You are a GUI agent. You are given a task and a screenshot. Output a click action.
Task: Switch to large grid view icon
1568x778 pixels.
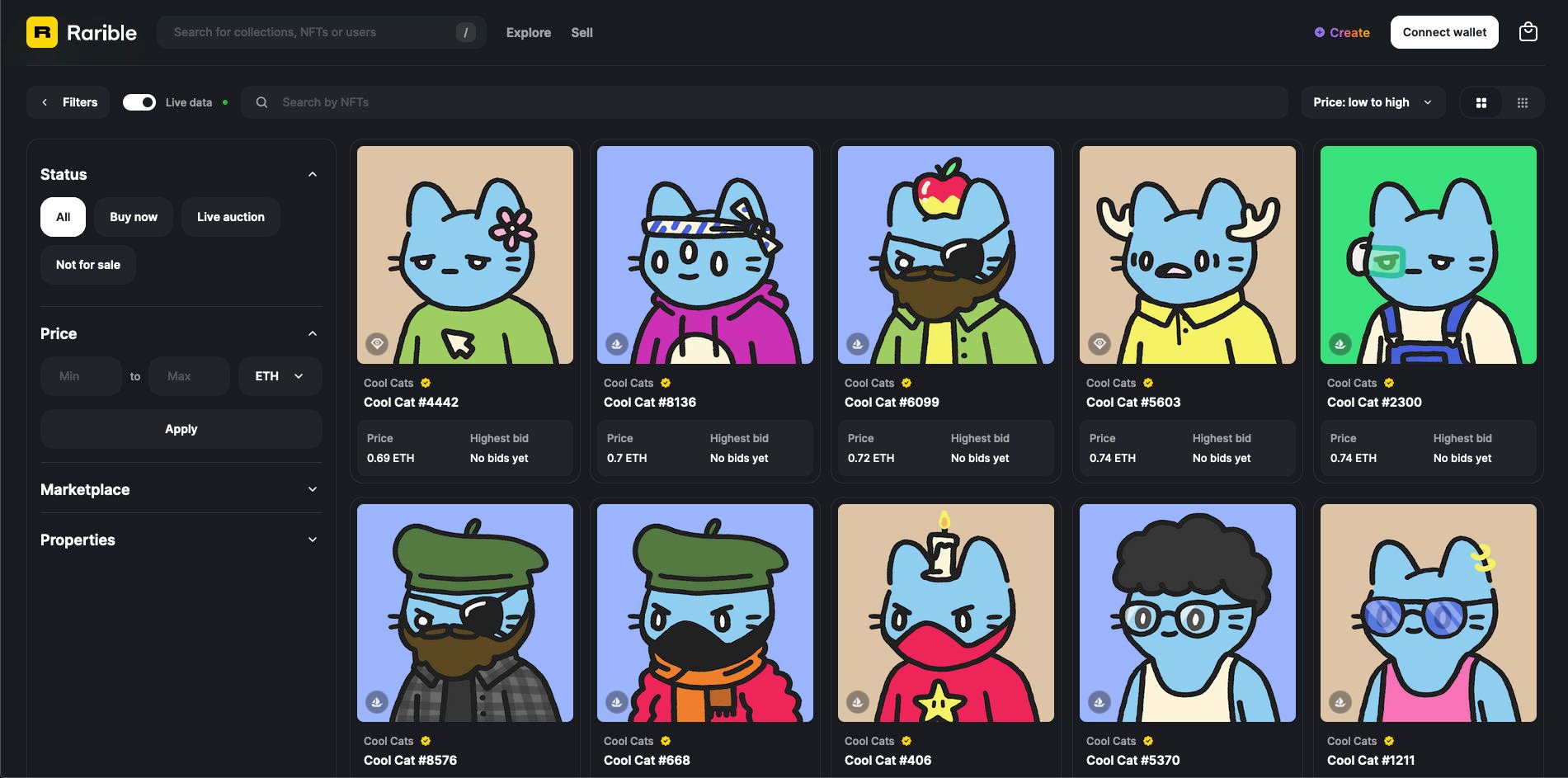click(1481, 102)
